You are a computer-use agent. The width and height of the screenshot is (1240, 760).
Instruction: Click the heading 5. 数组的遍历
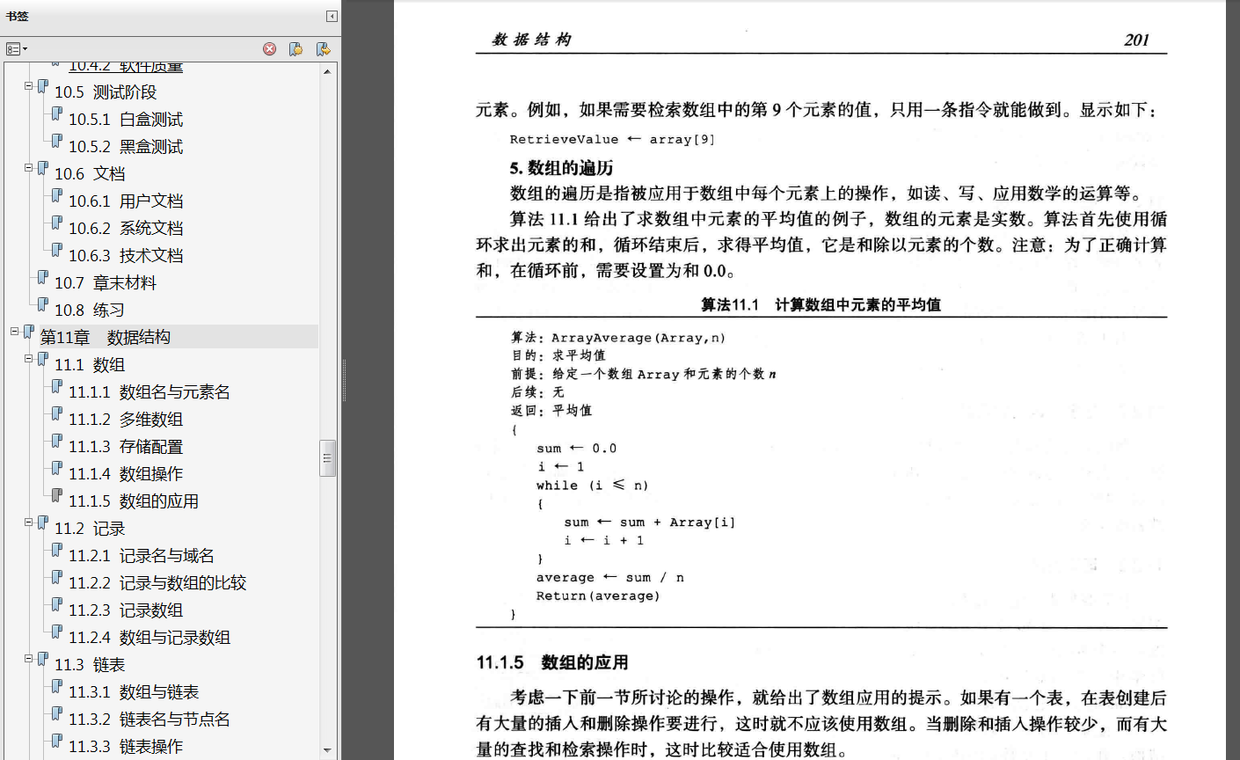point(561,167)
